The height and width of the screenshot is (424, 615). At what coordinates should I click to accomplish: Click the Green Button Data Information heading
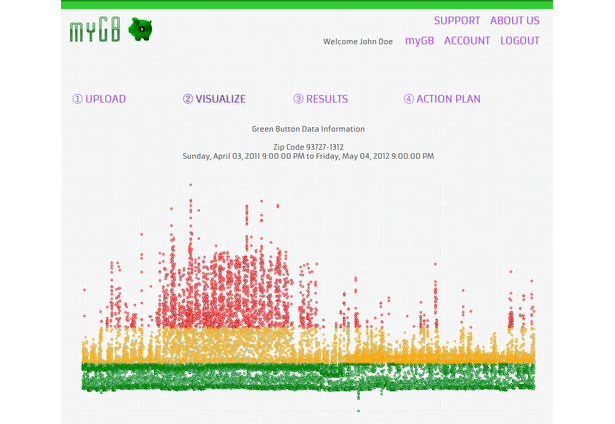point(308,129)
